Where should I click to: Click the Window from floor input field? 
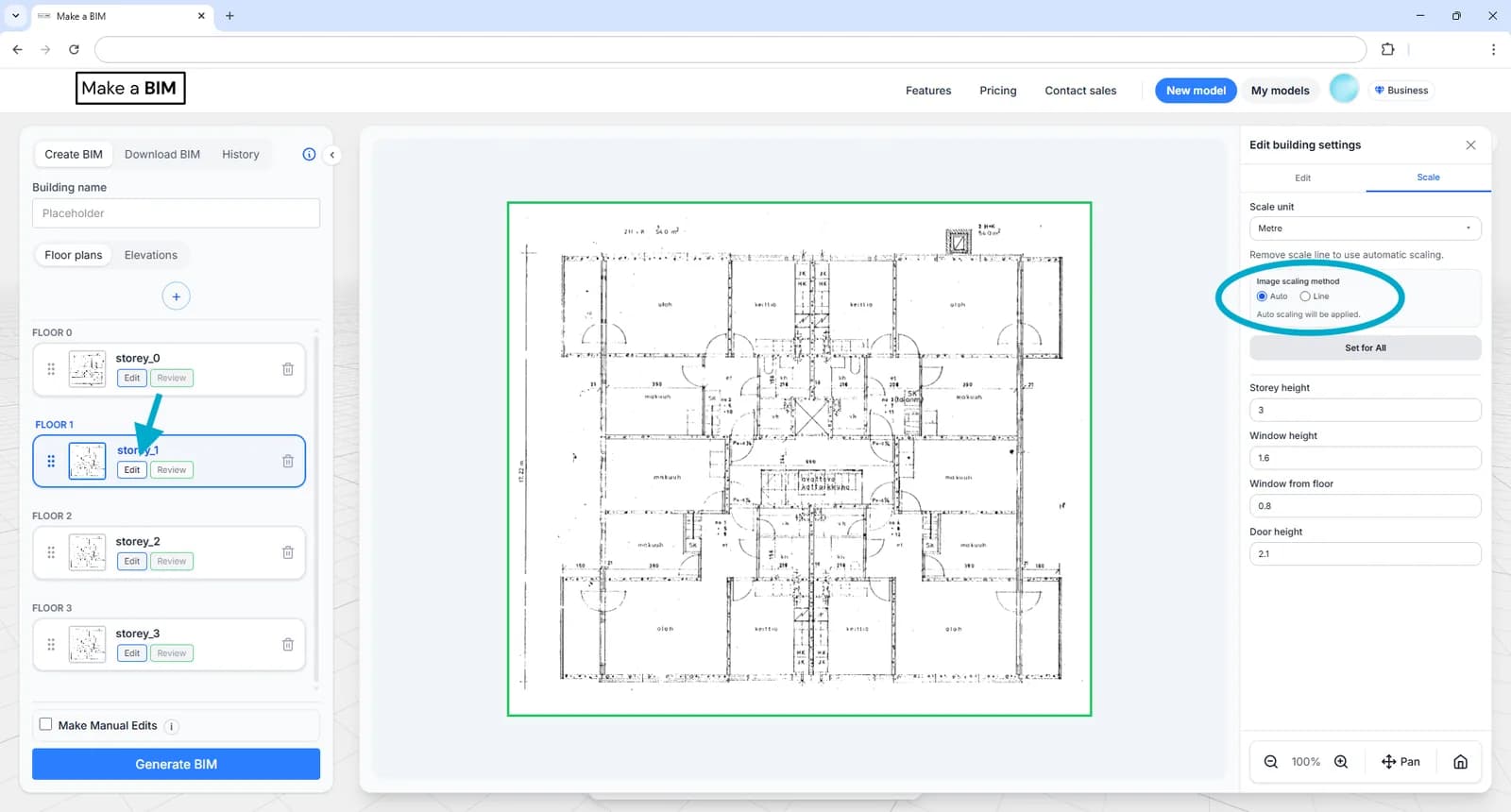(1365, 506)
